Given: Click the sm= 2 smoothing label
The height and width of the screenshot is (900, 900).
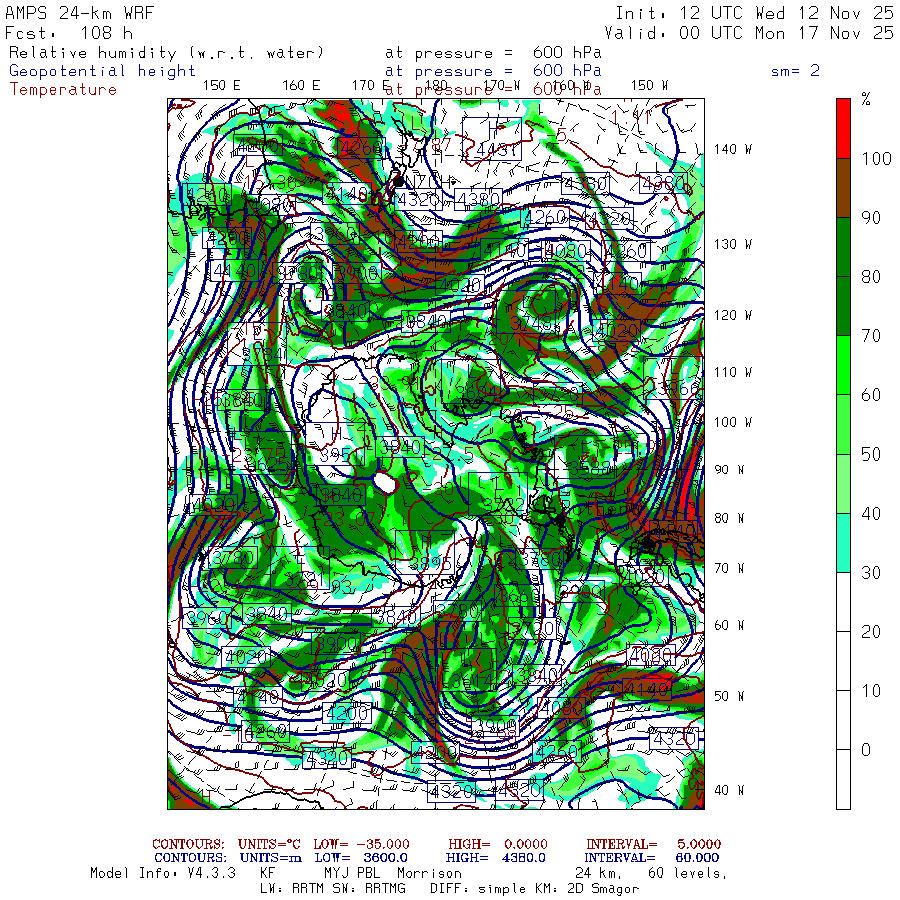Looking at the screenshot, I should 796,71.
